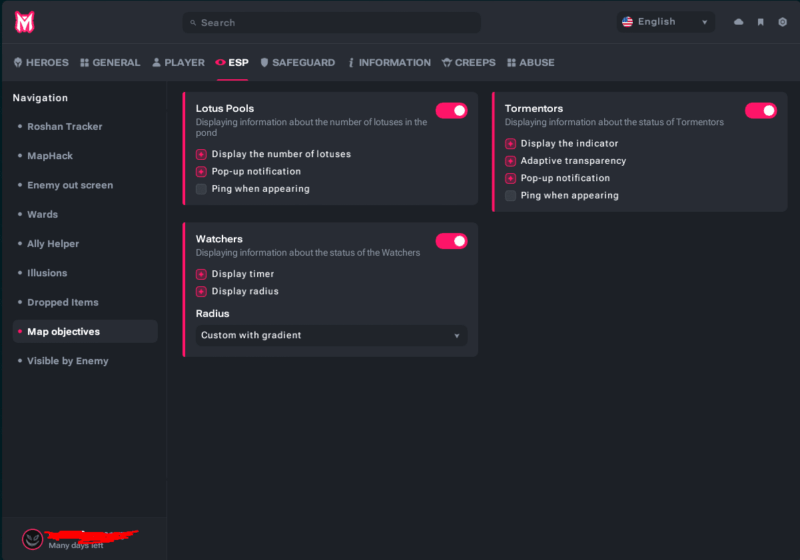Click the Creeps tab icon

[447, 62]
